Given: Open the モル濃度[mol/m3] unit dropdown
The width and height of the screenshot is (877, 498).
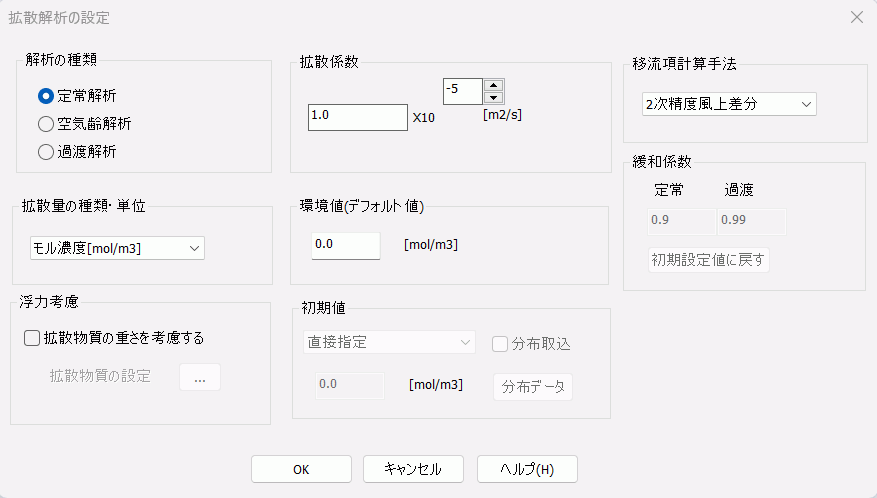Looking at the screenshot, I should click(117, 247).
